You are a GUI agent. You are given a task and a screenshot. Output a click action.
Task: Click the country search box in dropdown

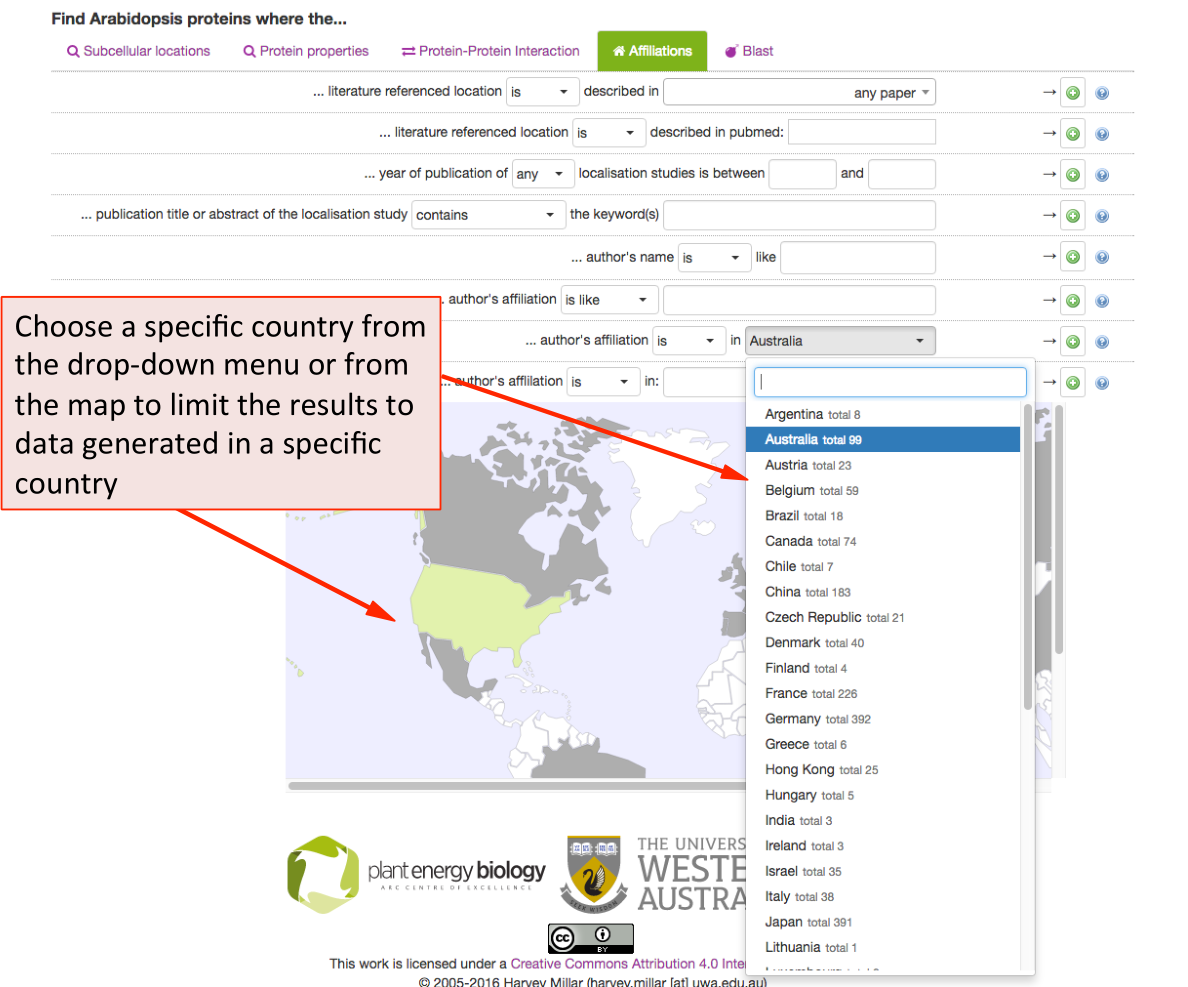[x=890, y=382]
